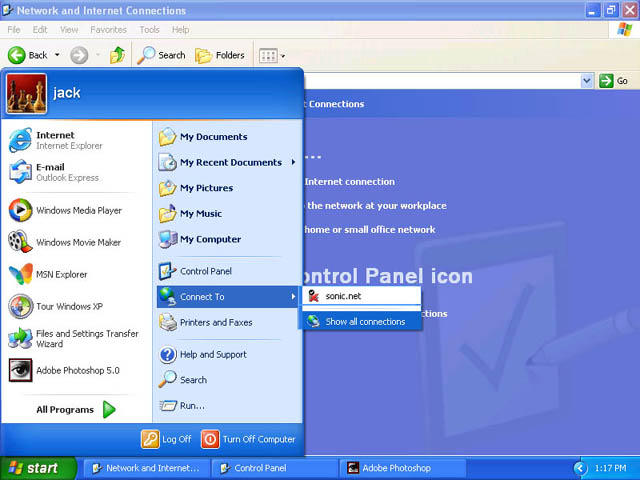Open Files and Settings Transfer Wizard
640x480 pixels.
pos(73,338)
